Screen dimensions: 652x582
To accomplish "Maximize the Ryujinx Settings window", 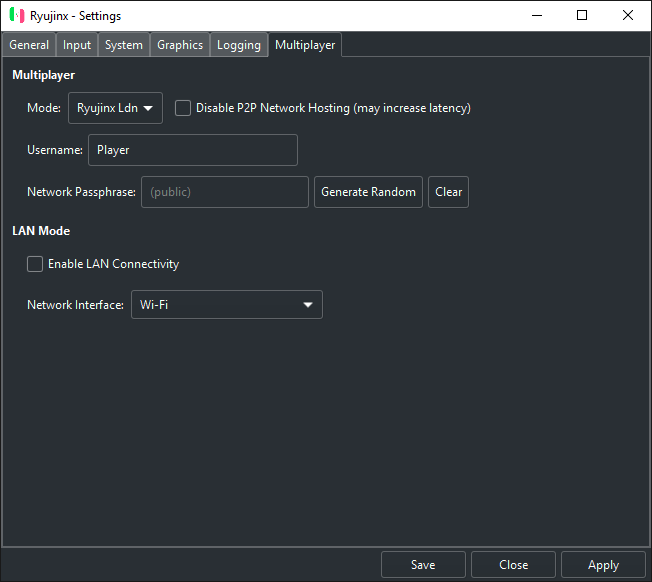I will pos(582,15).
